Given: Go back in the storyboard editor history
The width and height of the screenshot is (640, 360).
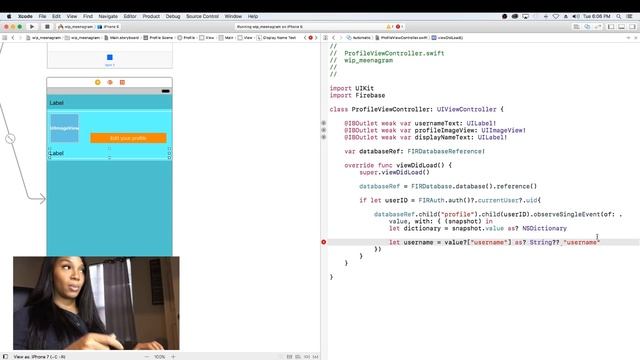Looking at the screenshot, I should [x=13, y=38].
